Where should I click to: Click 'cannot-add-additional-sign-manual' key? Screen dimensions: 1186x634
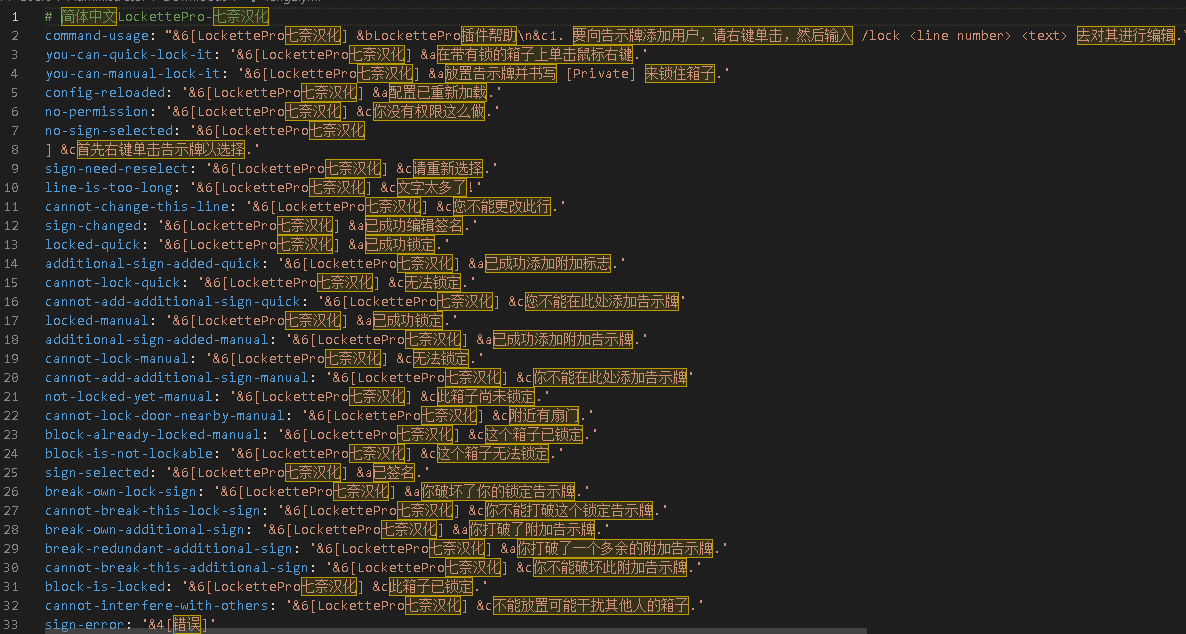[176, 377]
